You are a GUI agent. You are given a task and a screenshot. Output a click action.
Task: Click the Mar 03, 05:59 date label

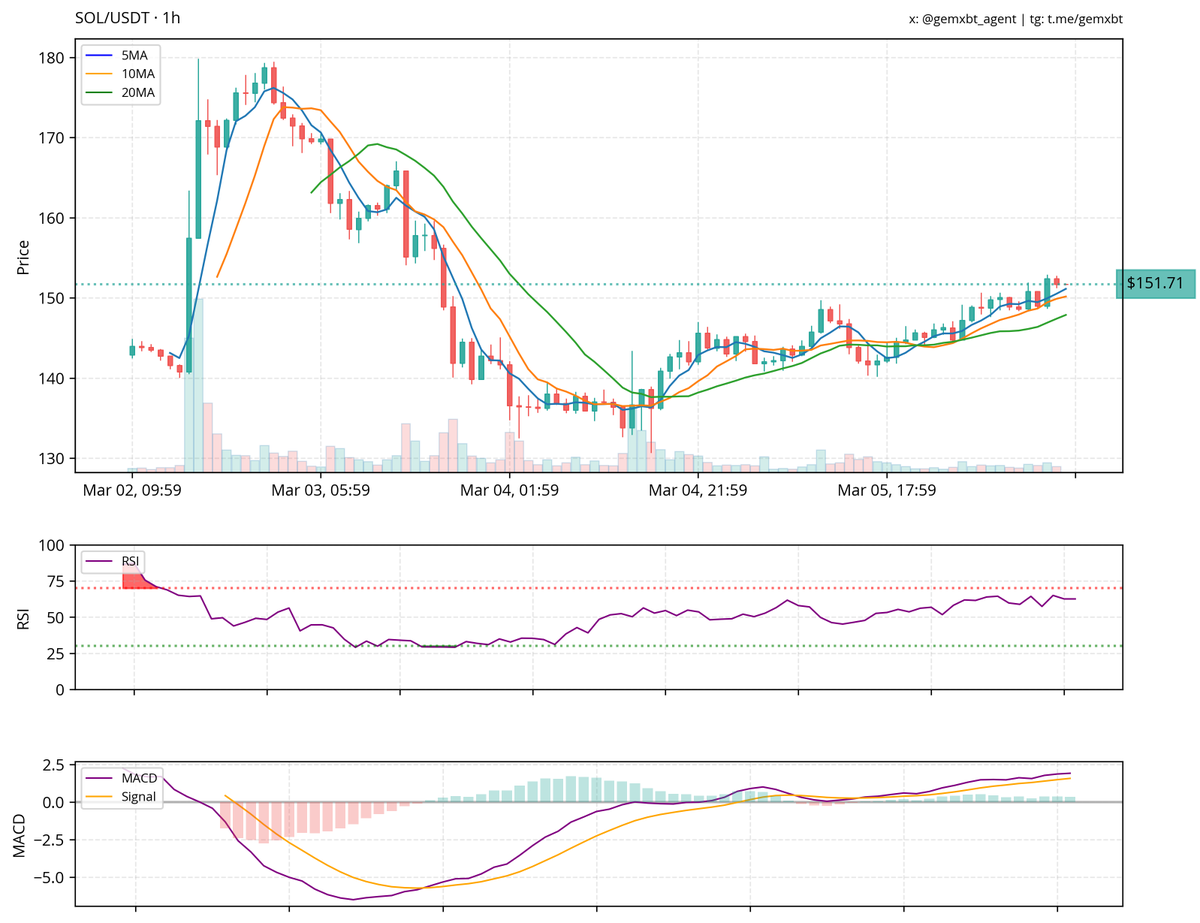(x=321, y=490)
